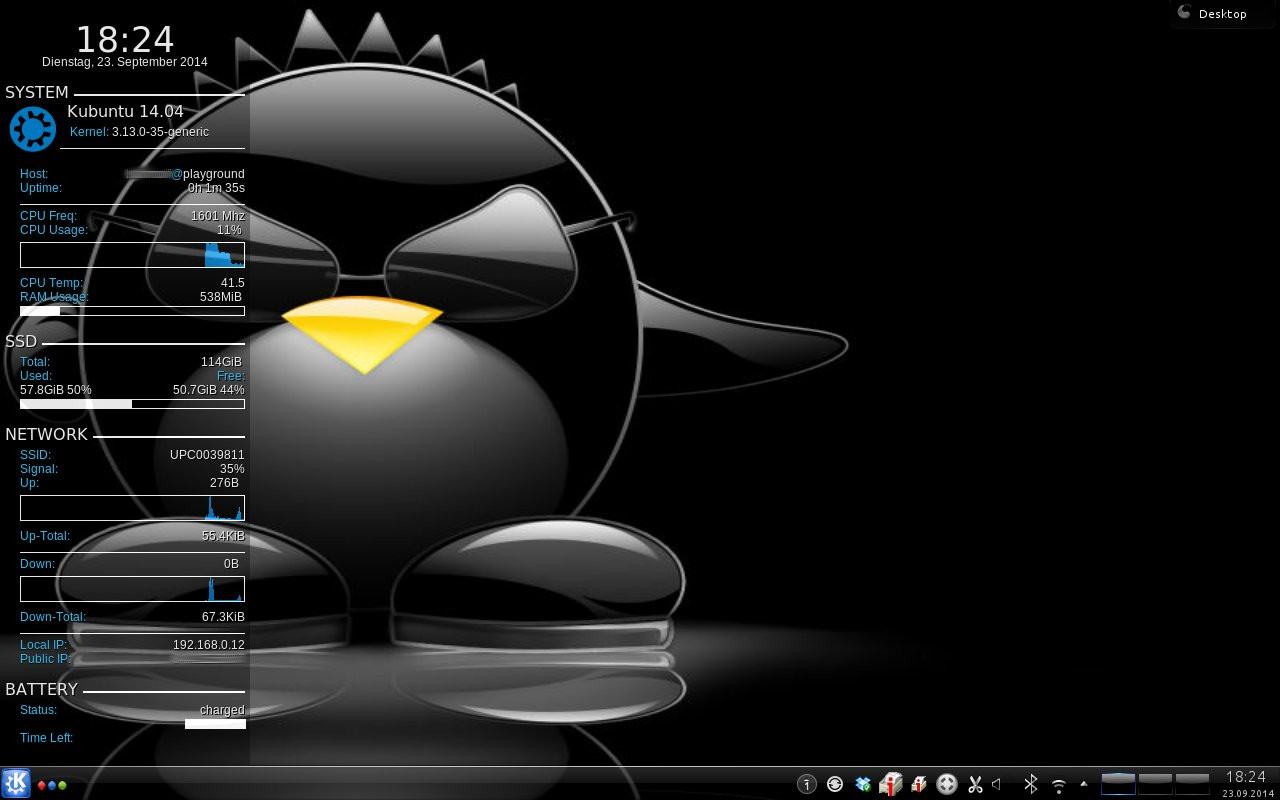
Task: Click the round four-arrow compass tray icon
Action: (x=947, y=785)
